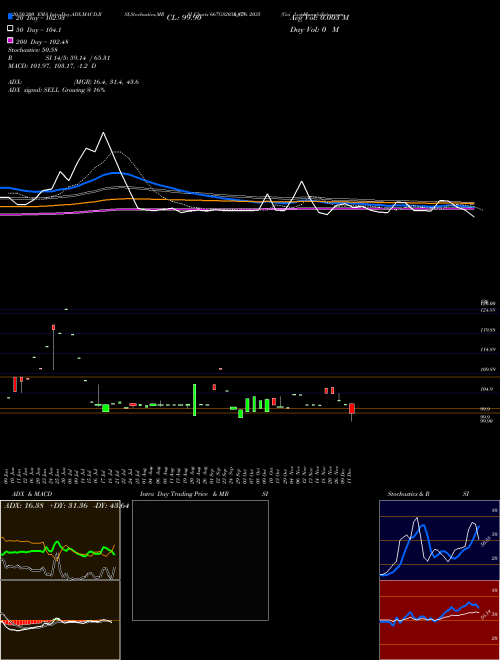Click the white 50 Day legend swatch
Viewport: 500px width, 660px height.
(10, 28)
